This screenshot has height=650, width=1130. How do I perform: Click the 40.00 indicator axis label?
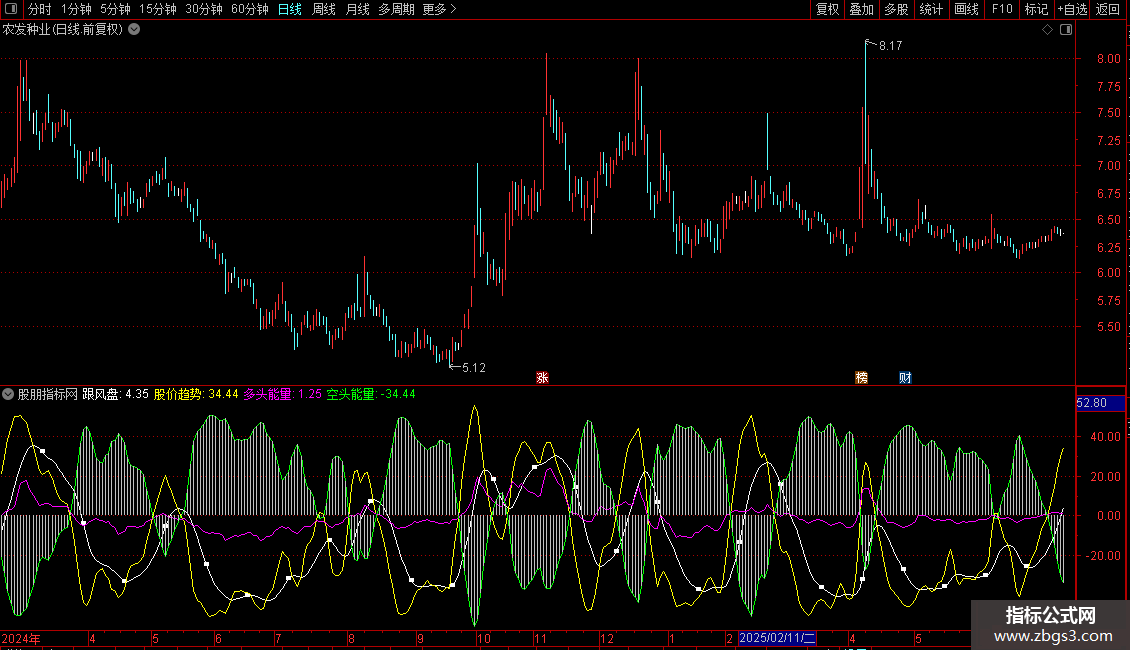(1105, 437)
